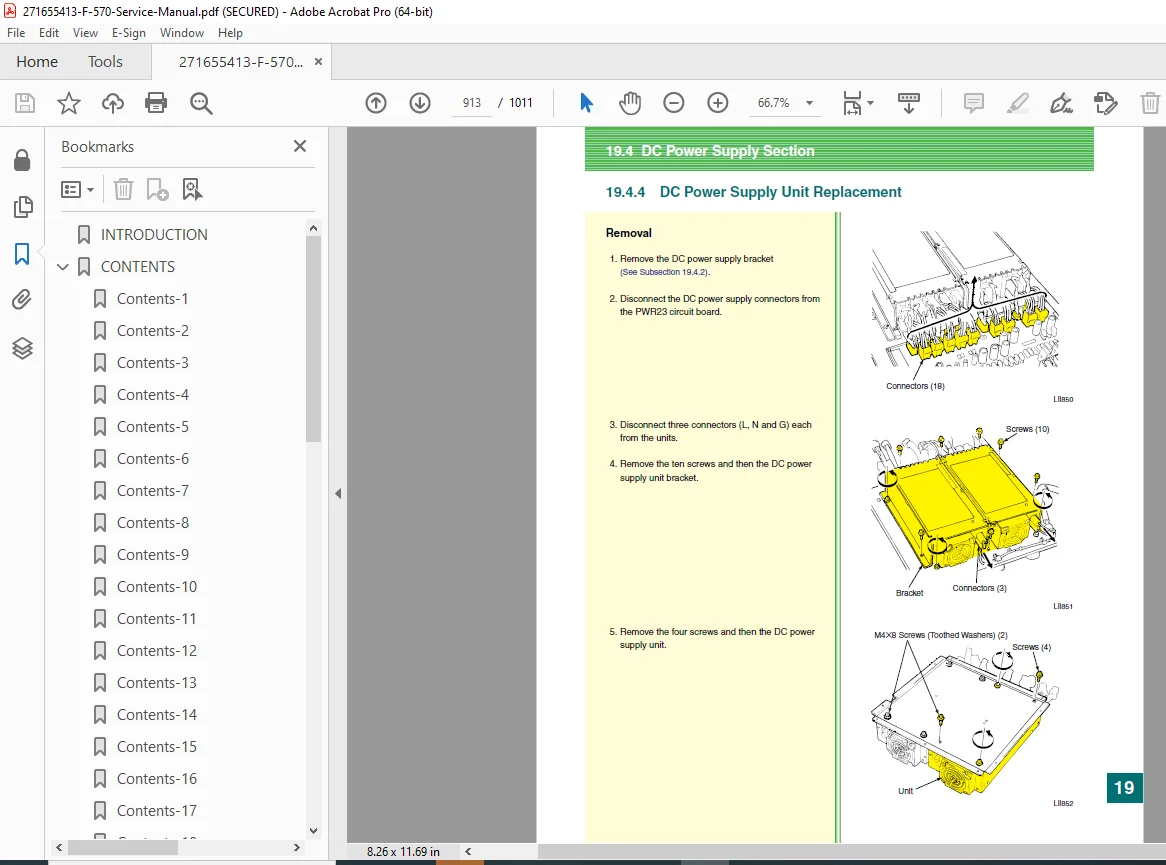Click the page number input field
The image size is (1166, 865).
[471, 103]
